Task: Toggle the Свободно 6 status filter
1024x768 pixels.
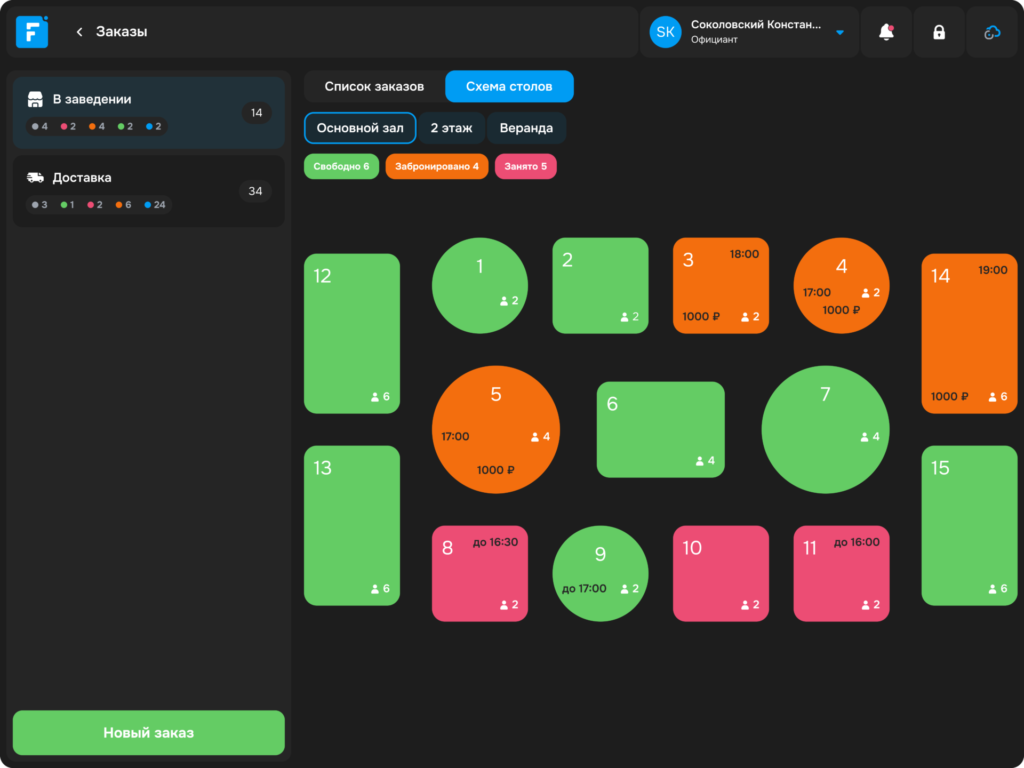Action: pyautogui.click(x=341, y=167)
